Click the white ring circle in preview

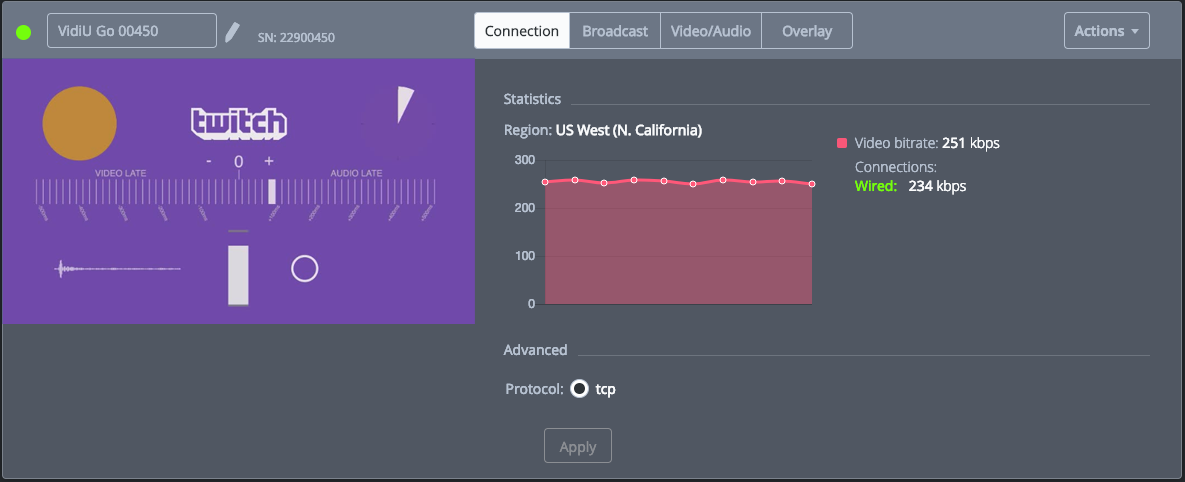pyautogui.click(x=304, y=268)
